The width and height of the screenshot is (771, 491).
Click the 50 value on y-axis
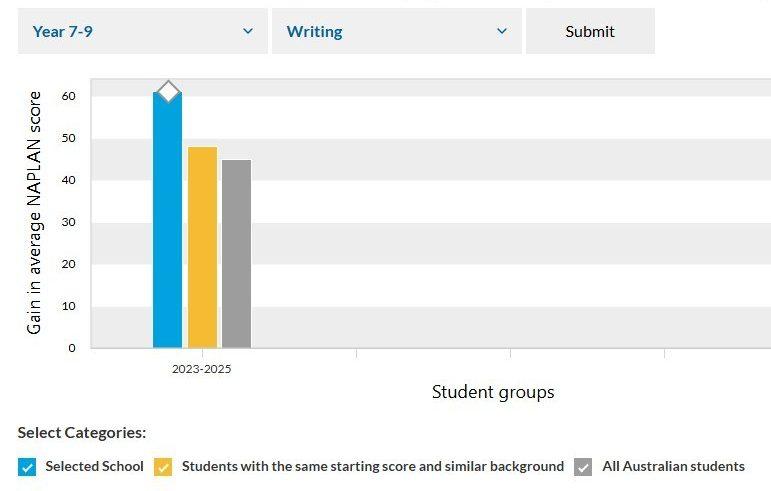[x=69, y=138]
